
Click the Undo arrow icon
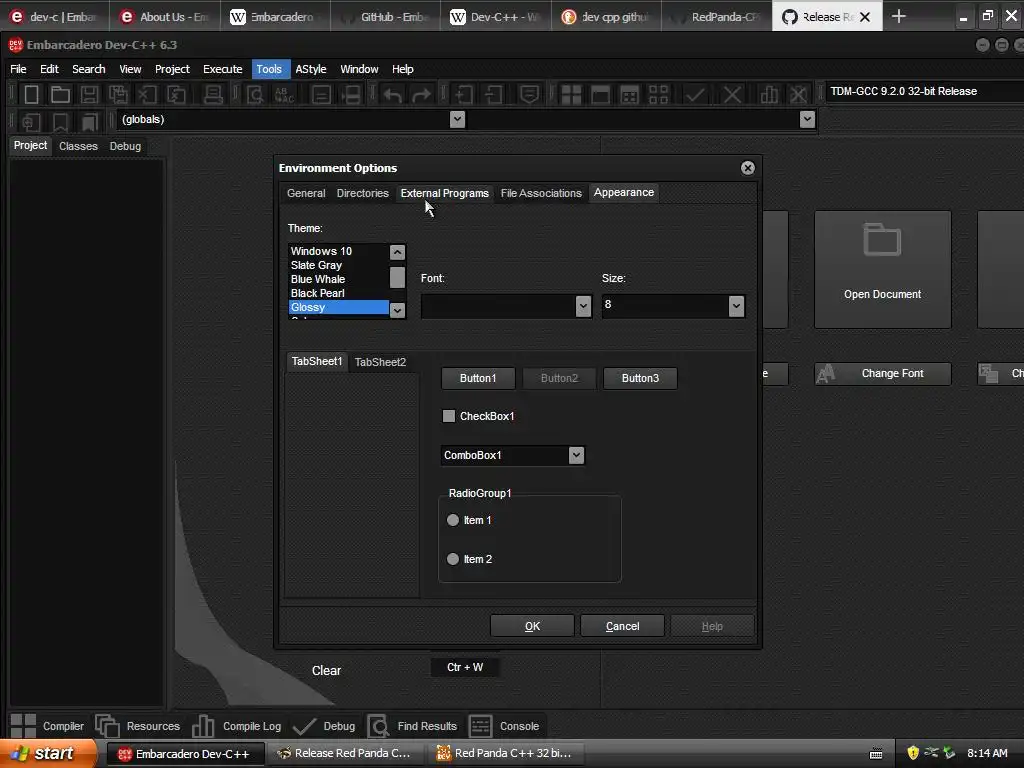[x=392, y=95]
